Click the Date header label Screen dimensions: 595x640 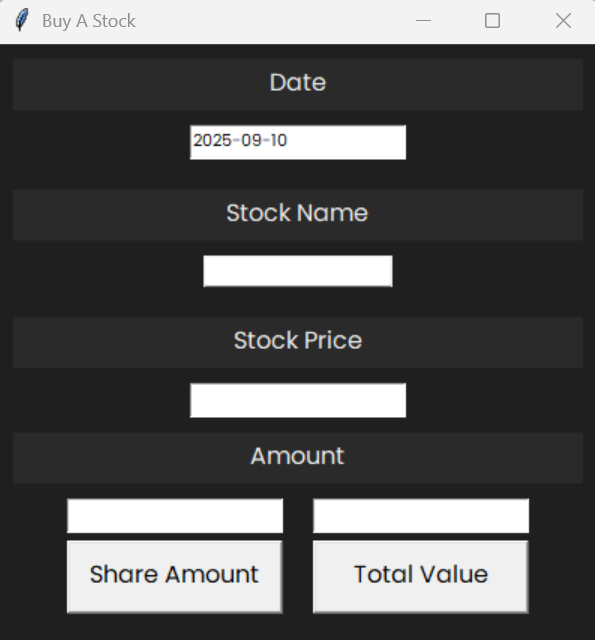(298, 84)
